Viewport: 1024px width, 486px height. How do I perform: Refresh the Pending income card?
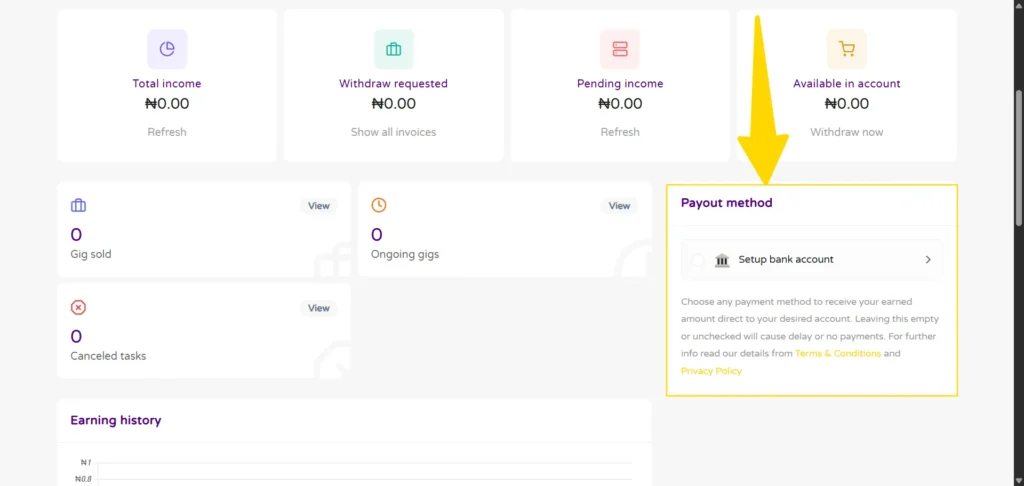[x=620, y=132]
